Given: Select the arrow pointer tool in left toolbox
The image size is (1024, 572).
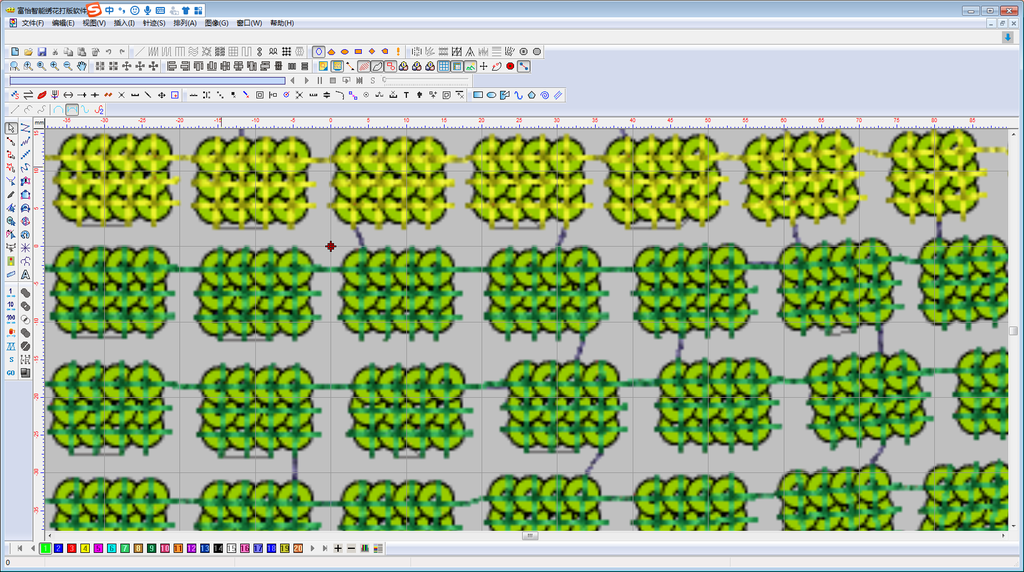Looking at the screenshot, I should (x=11, y=128).
